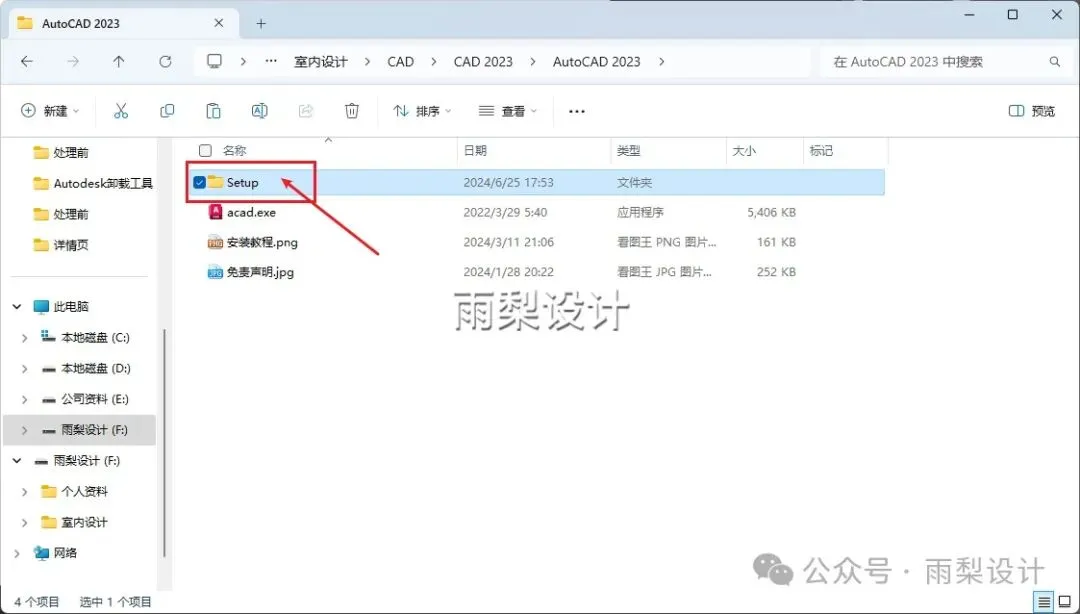Sort by the 名称 column header

click(234, 150)
